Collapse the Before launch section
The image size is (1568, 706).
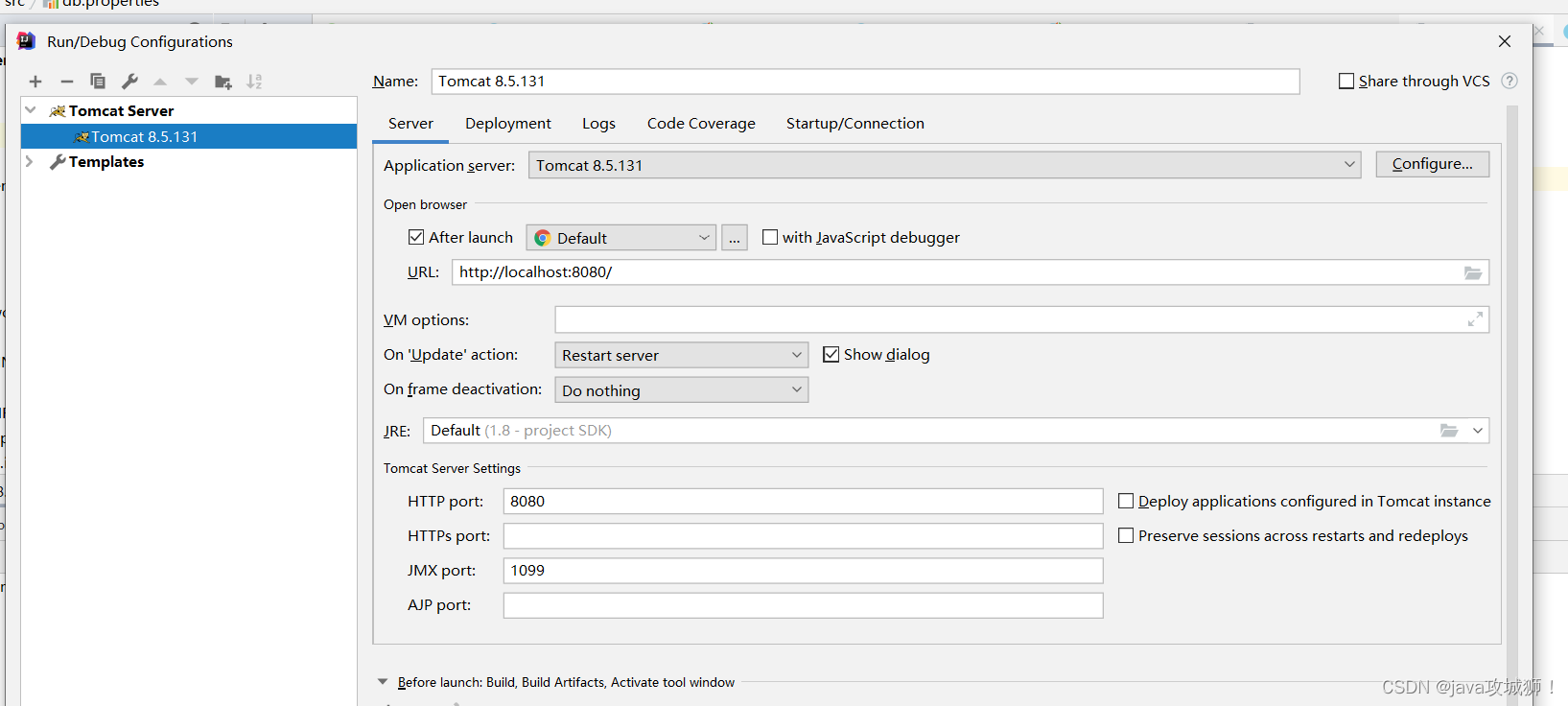pos(383,682)
